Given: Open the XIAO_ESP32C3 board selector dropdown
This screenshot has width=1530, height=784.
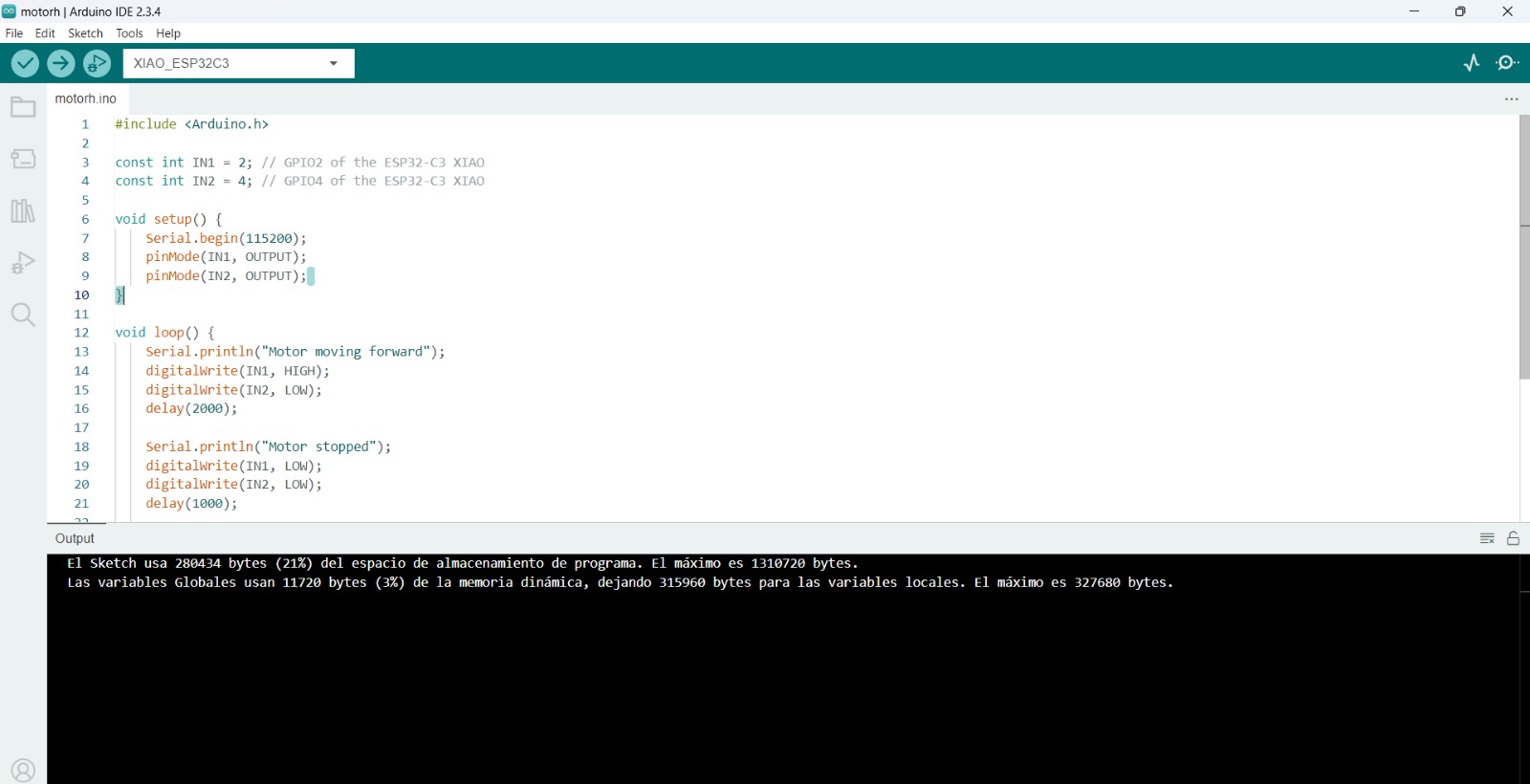Looking at the screenshot, I should [238, 63].
